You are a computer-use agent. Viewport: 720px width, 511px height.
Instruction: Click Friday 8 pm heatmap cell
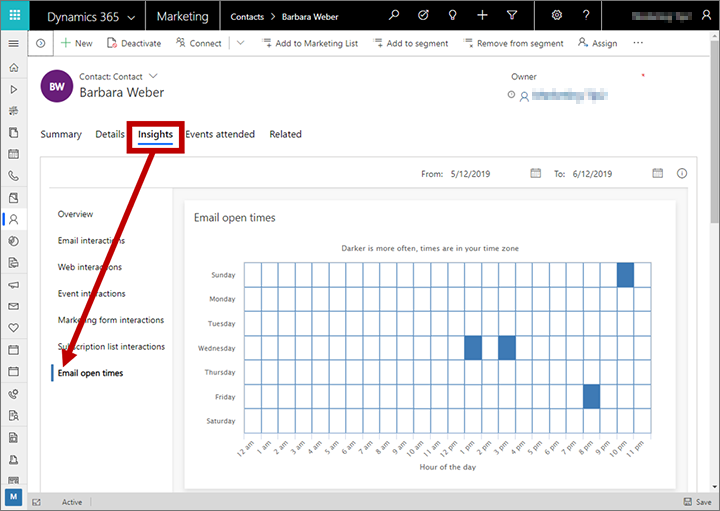(x=591, y=396)
